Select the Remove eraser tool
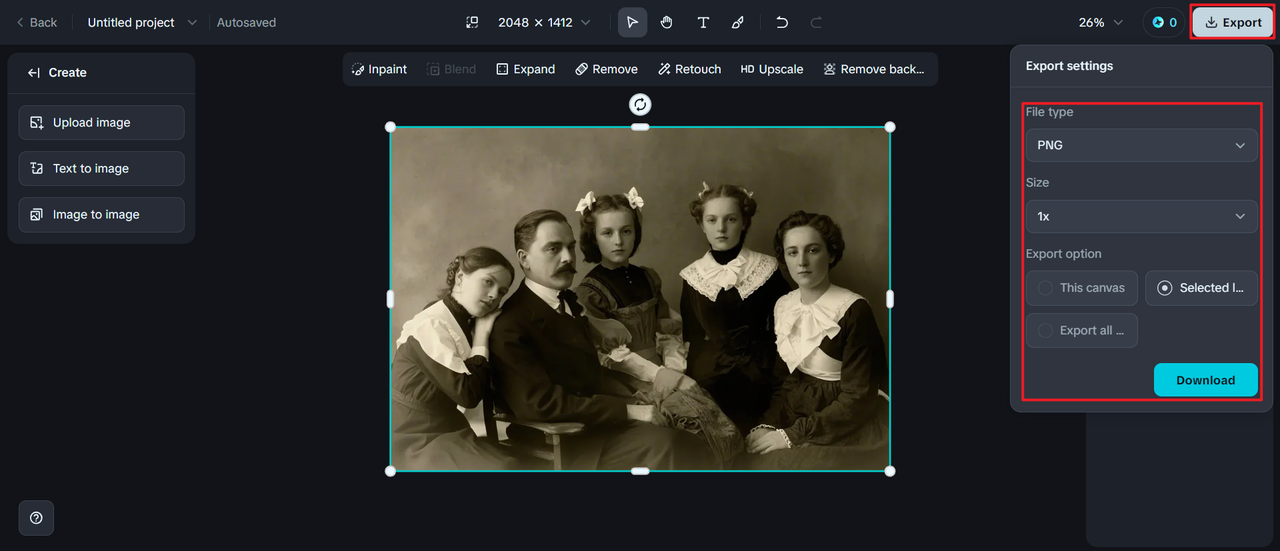This screenshot has height=551, width=1280. tap(606, 69)
